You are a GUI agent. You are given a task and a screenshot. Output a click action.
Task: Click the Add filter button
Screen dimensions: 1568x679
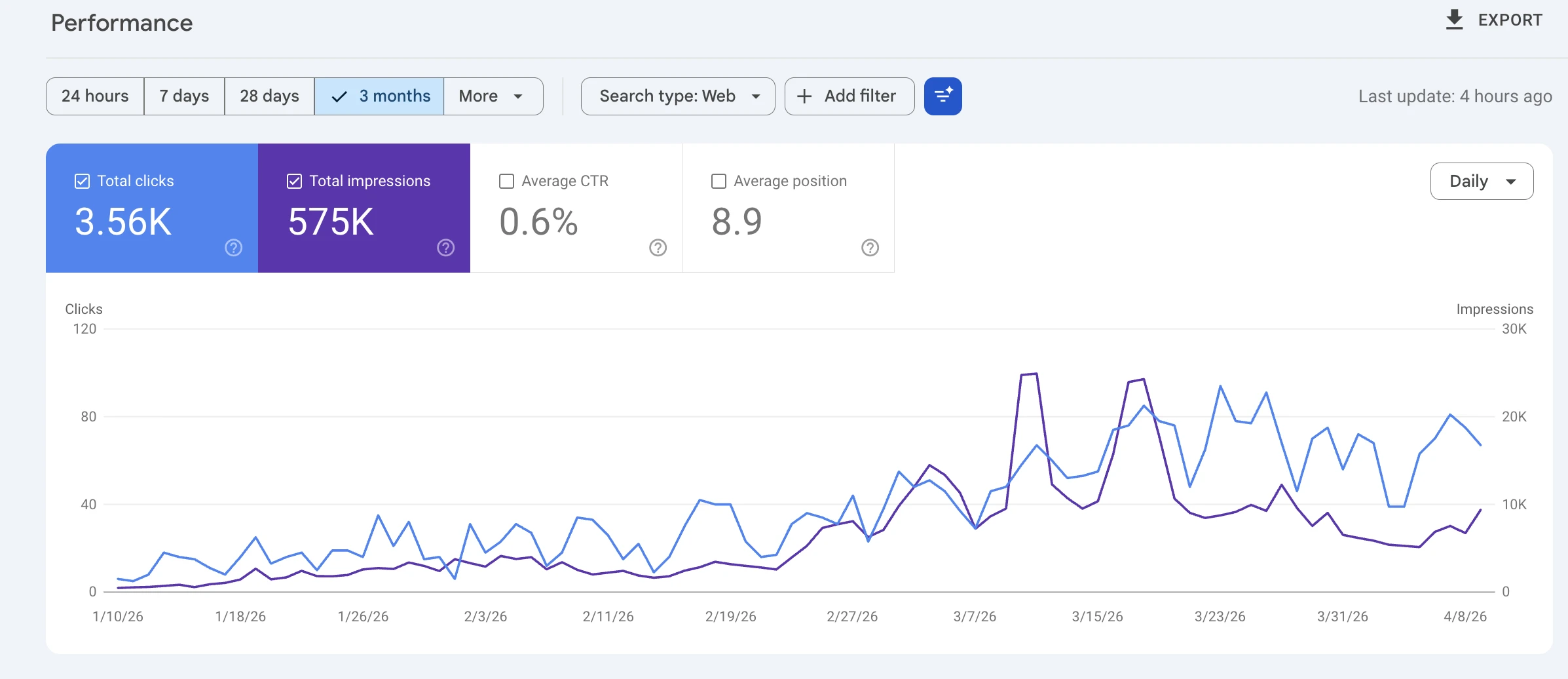[x=849, y=96]
